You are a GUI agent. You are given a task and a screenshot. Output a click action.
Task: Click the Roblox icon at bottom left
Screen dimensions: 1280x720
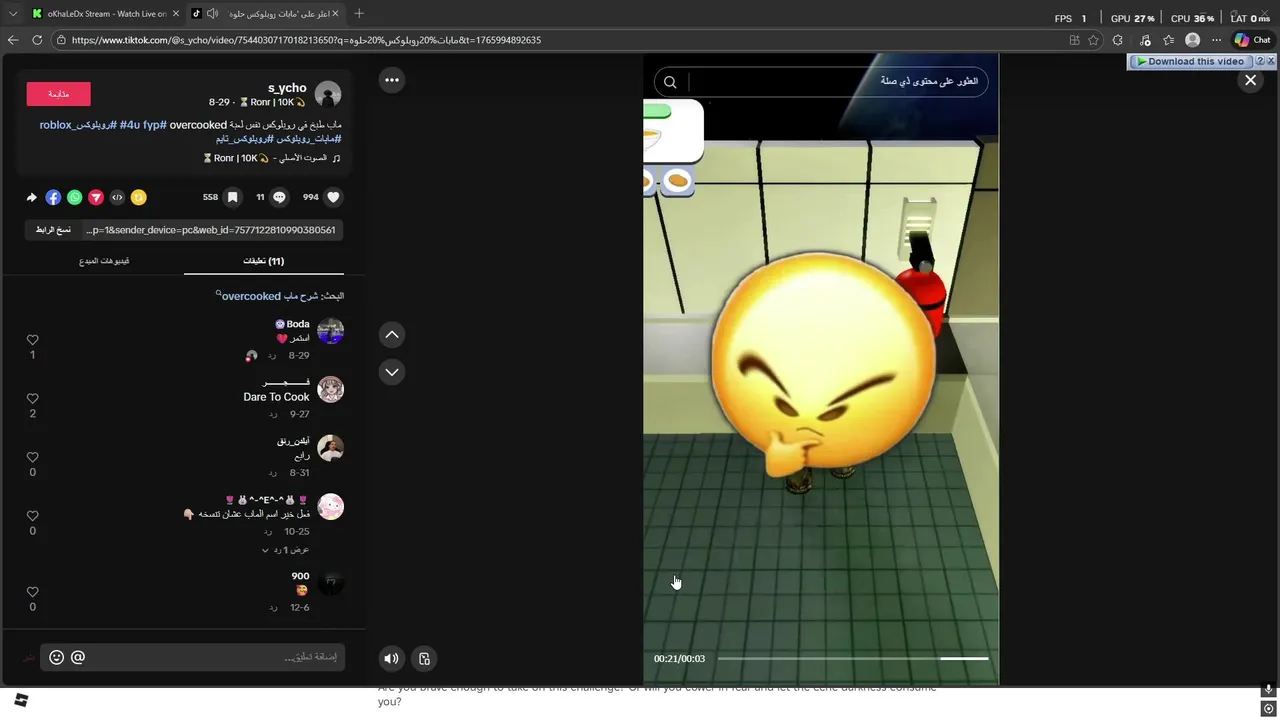point(21,700)
